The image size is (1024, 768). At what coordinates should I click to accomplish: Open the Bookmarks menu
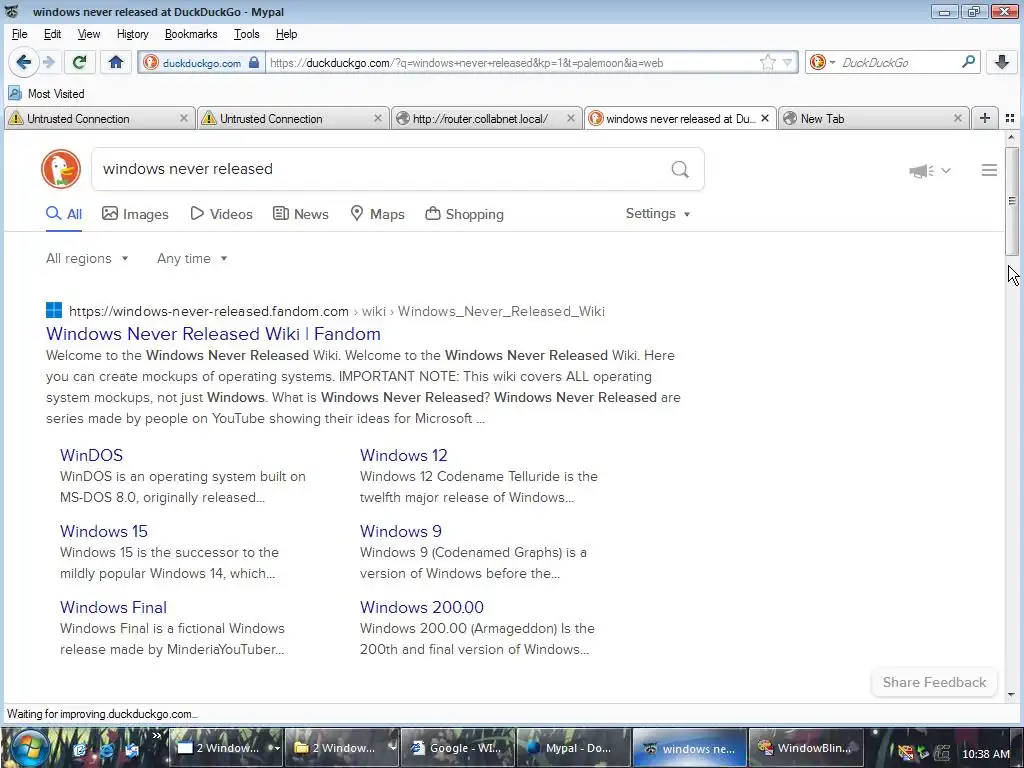coord(191,34)
